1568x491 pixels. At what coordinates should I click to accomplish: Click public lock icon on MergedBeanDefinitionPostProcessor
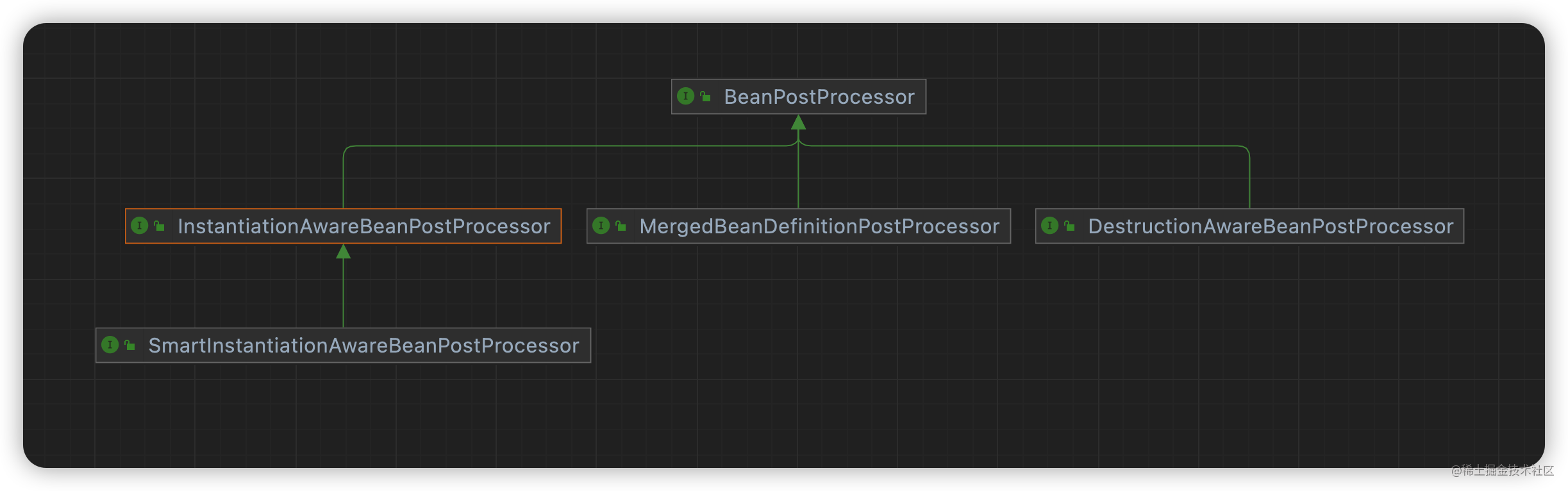coord(621,226)
